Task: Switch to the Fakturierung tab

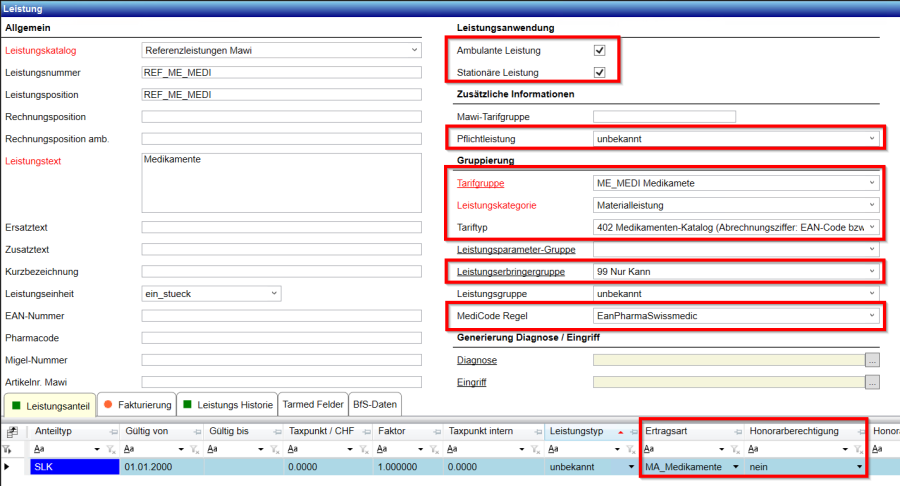Action: tap(138, 405)
